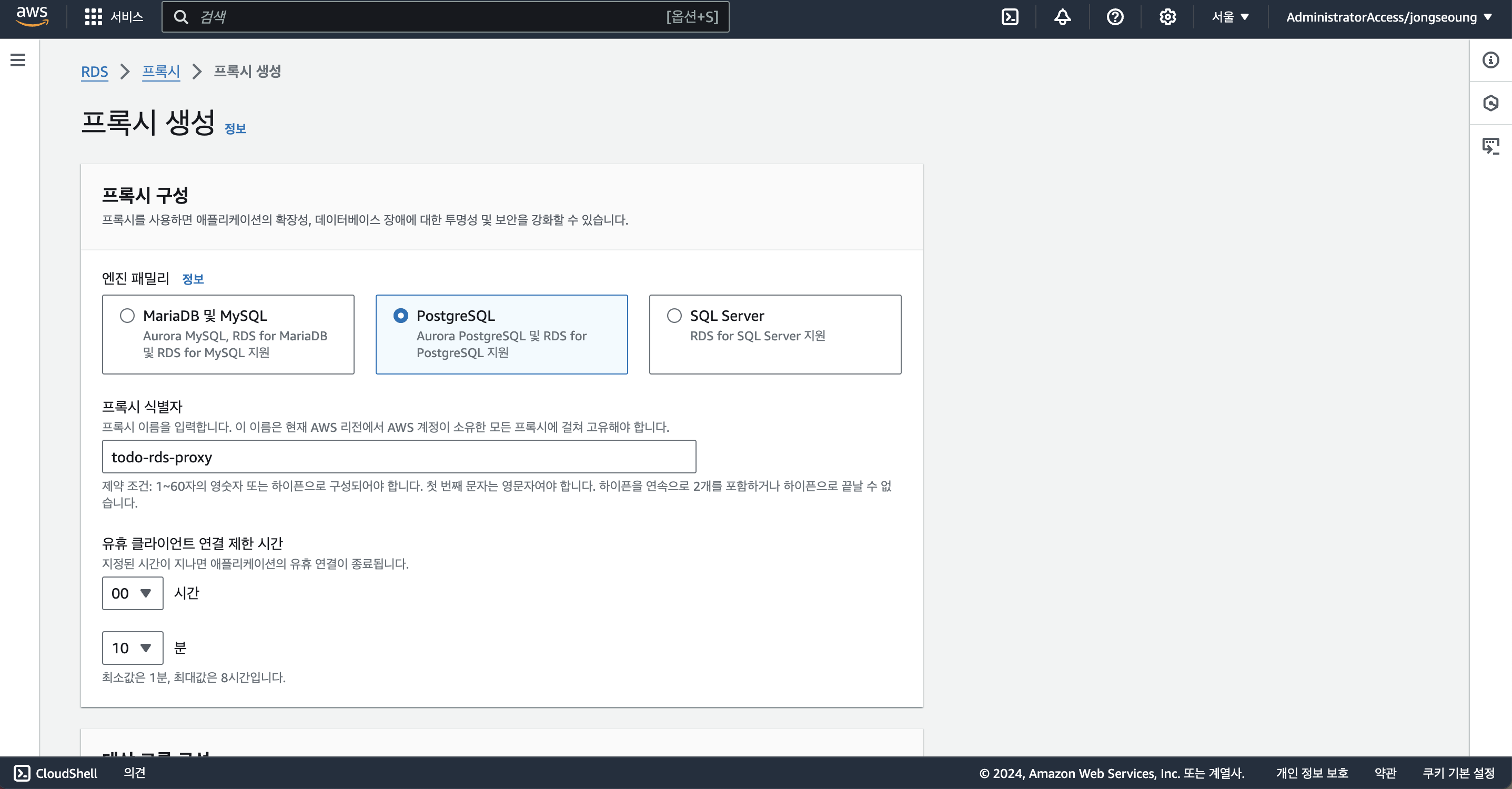The height and width of the screenshot is (789, 1512).
Task: Select MariaDB 및 MySQL engine family
Action: [127, 316]
